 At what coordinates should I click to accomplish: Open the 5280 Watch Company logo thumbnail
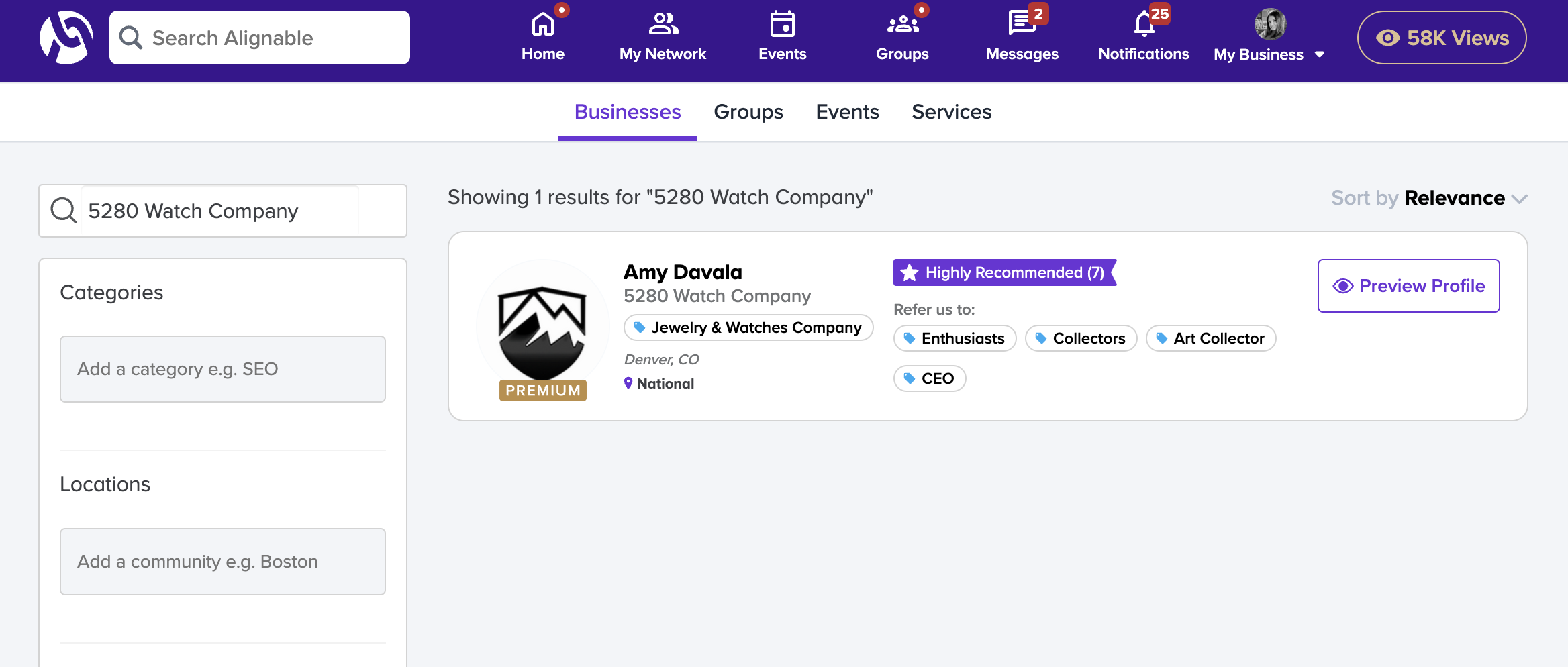point(542,327)
